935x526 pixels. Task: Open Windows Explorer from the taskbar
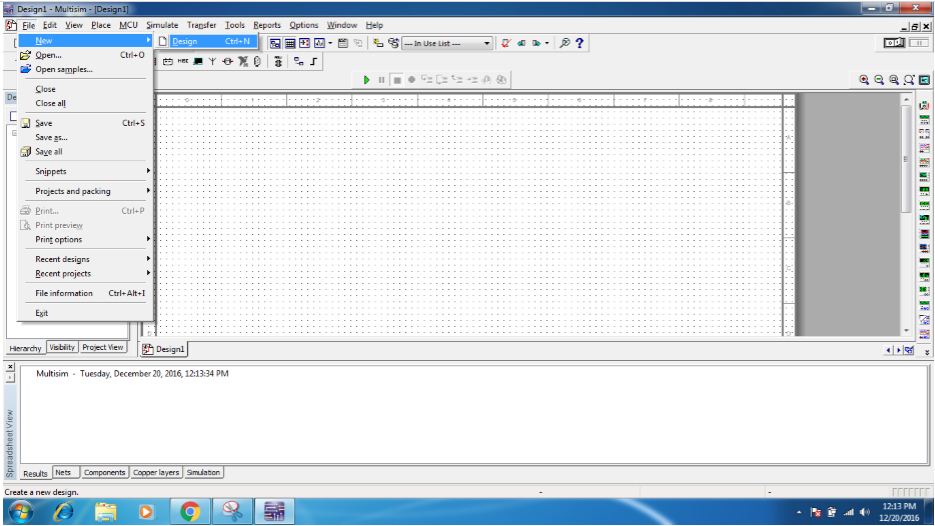coord(106,512)
